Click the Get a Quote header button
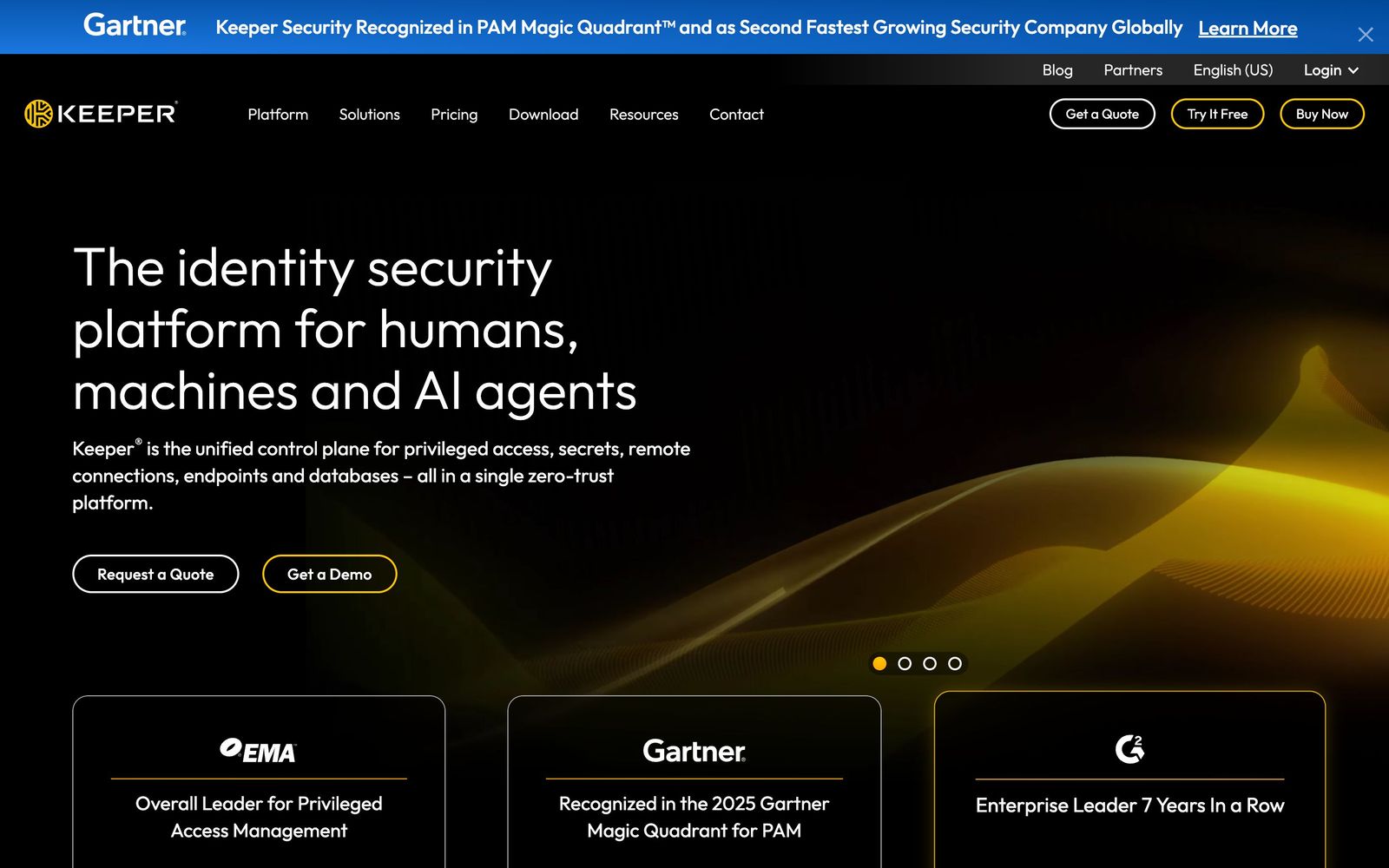The image size is (1389, 868). [1103, 114]
